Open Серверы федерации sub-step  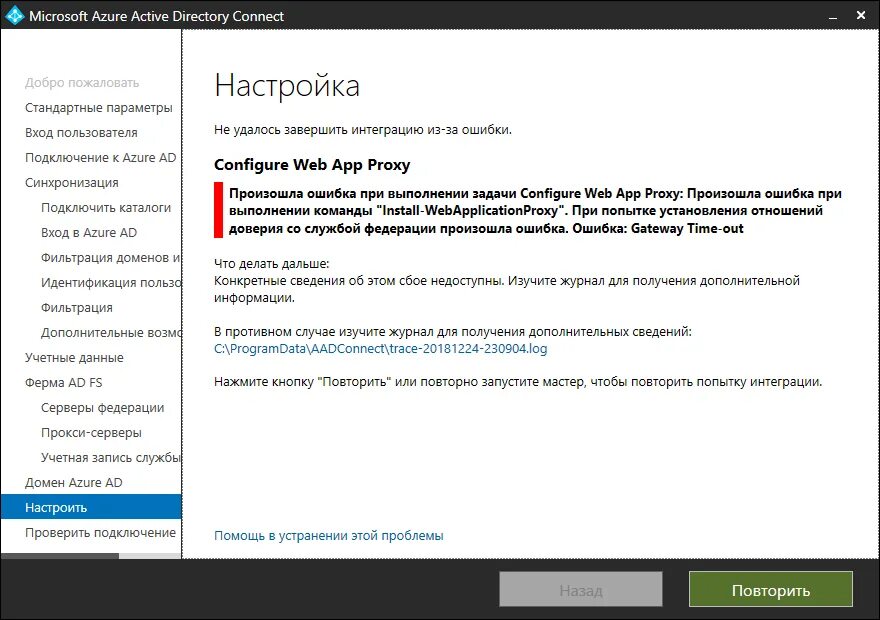(103, 408)
